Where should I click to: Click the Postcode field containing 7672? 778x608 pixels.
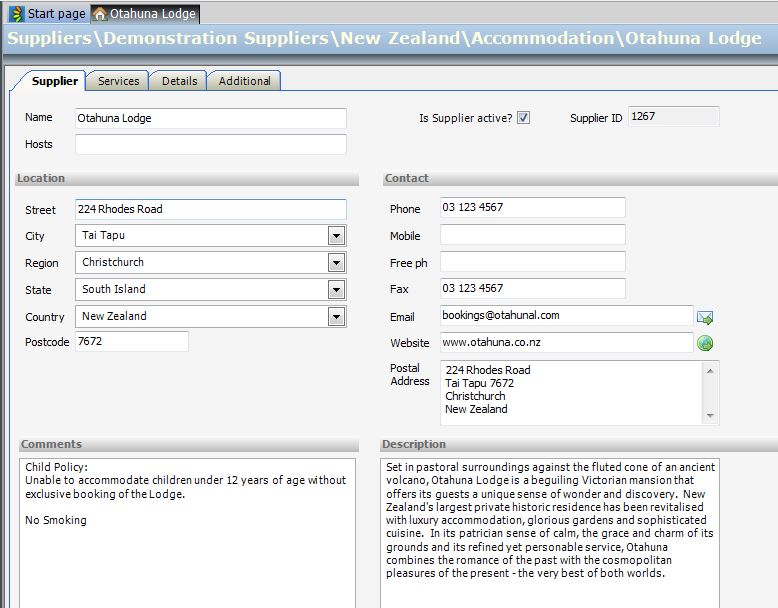[131, 342]
